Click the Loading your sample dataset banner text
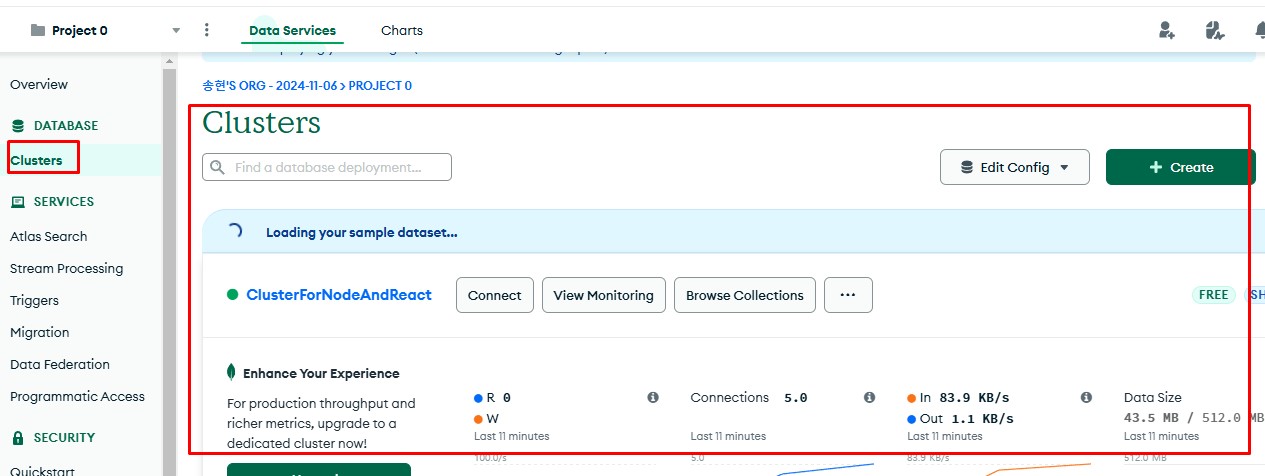The width and height of the screenshot is (1265, 476). (x=362, y=232)
